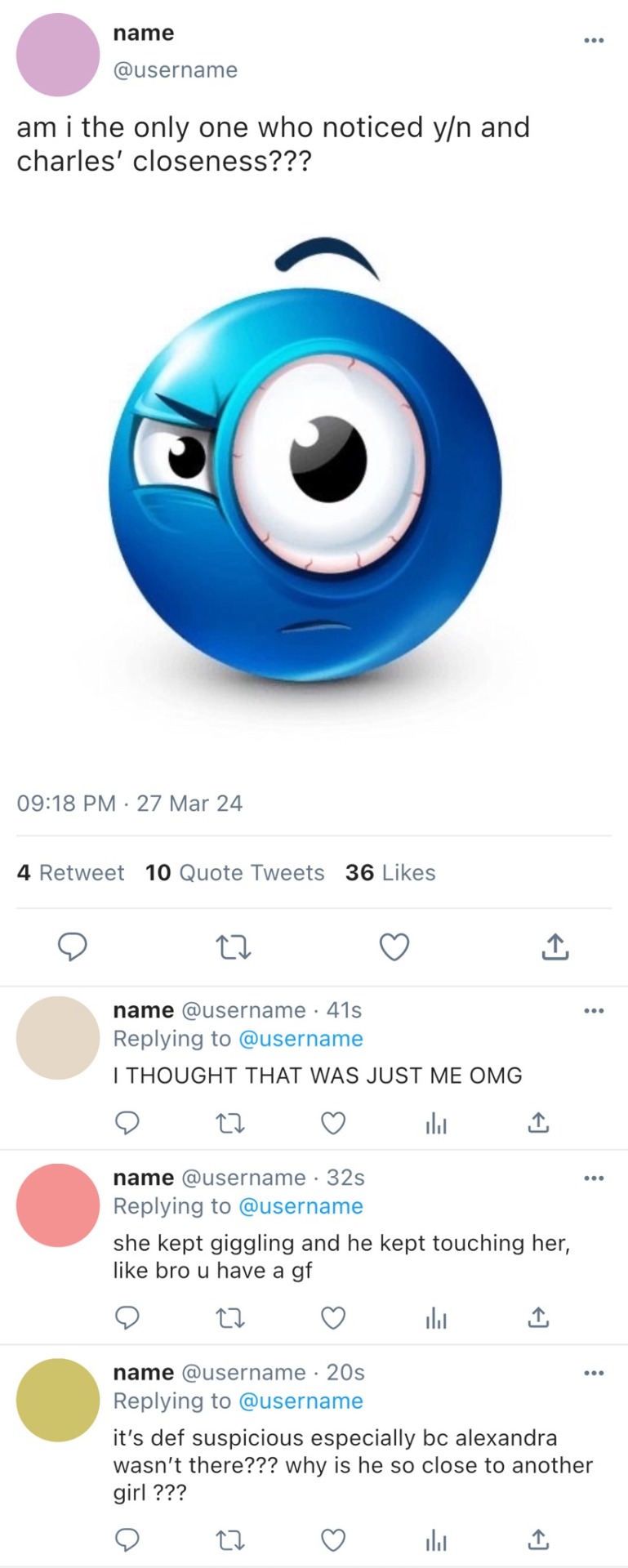Reply to the 'I THOUGHT THAT WAS JUST ME' comment

126,1125
